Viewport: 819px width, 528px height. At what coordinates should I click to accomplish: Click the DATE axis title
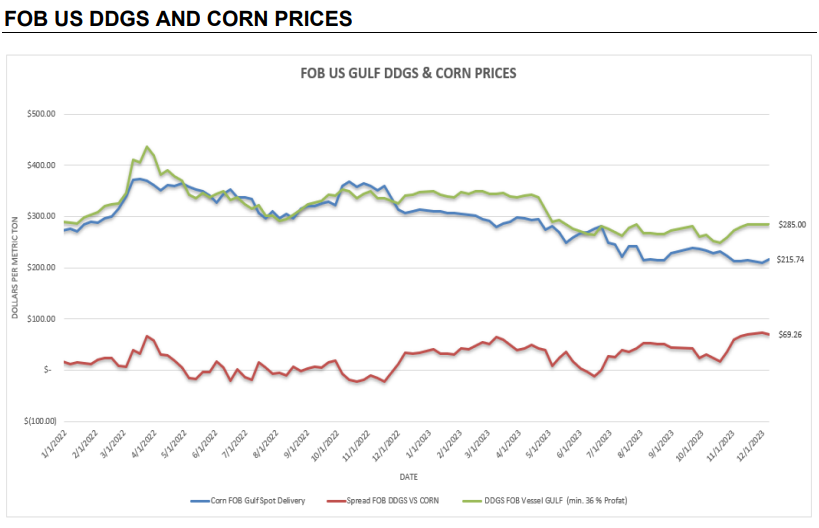pyautogui.click(x=408, y=477)
